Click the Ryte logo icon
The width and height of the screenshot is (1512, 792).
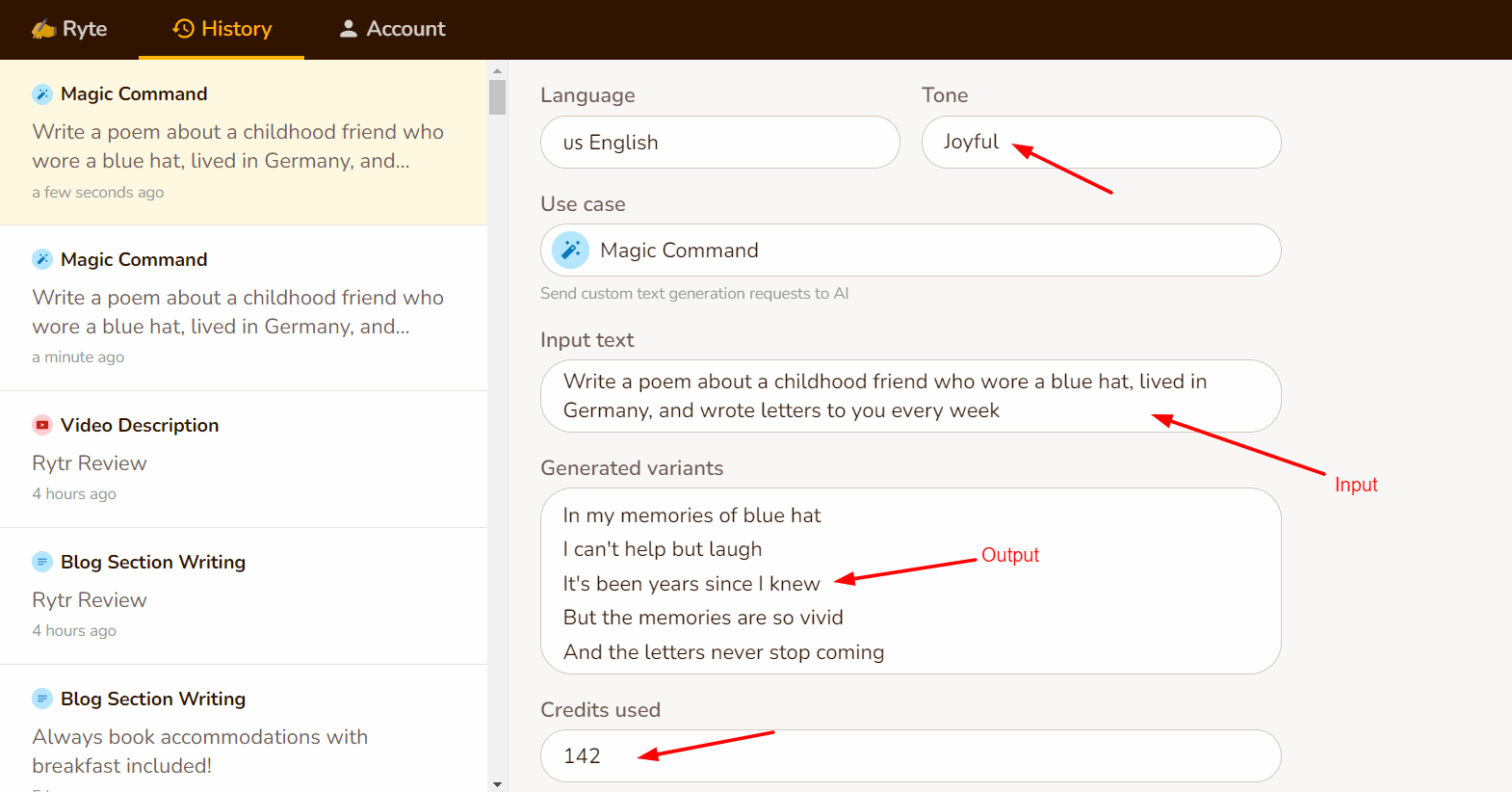[43, 30]
